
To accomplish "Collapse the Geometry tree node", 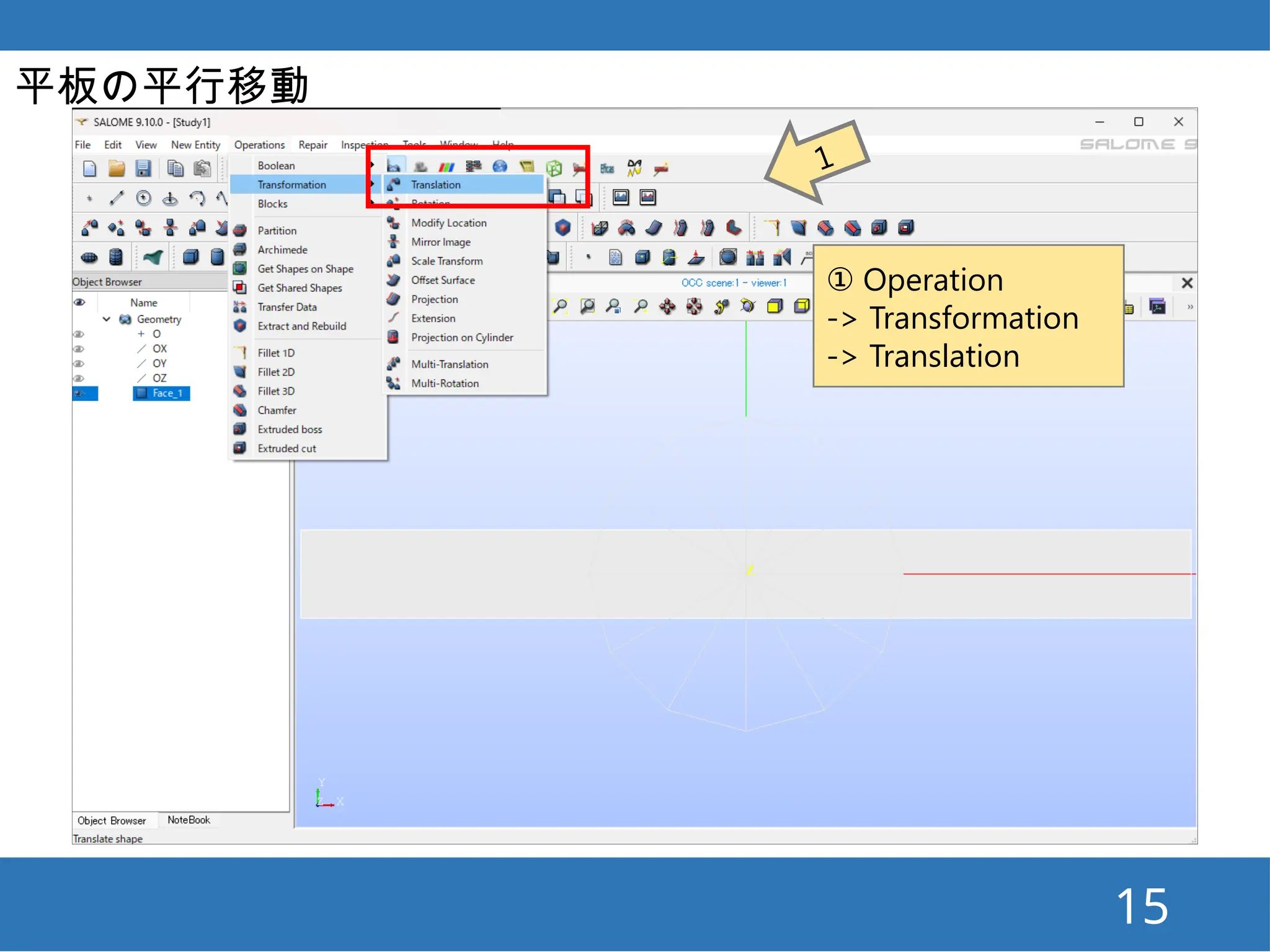I will pyautogui.click(x=107, y=319).
